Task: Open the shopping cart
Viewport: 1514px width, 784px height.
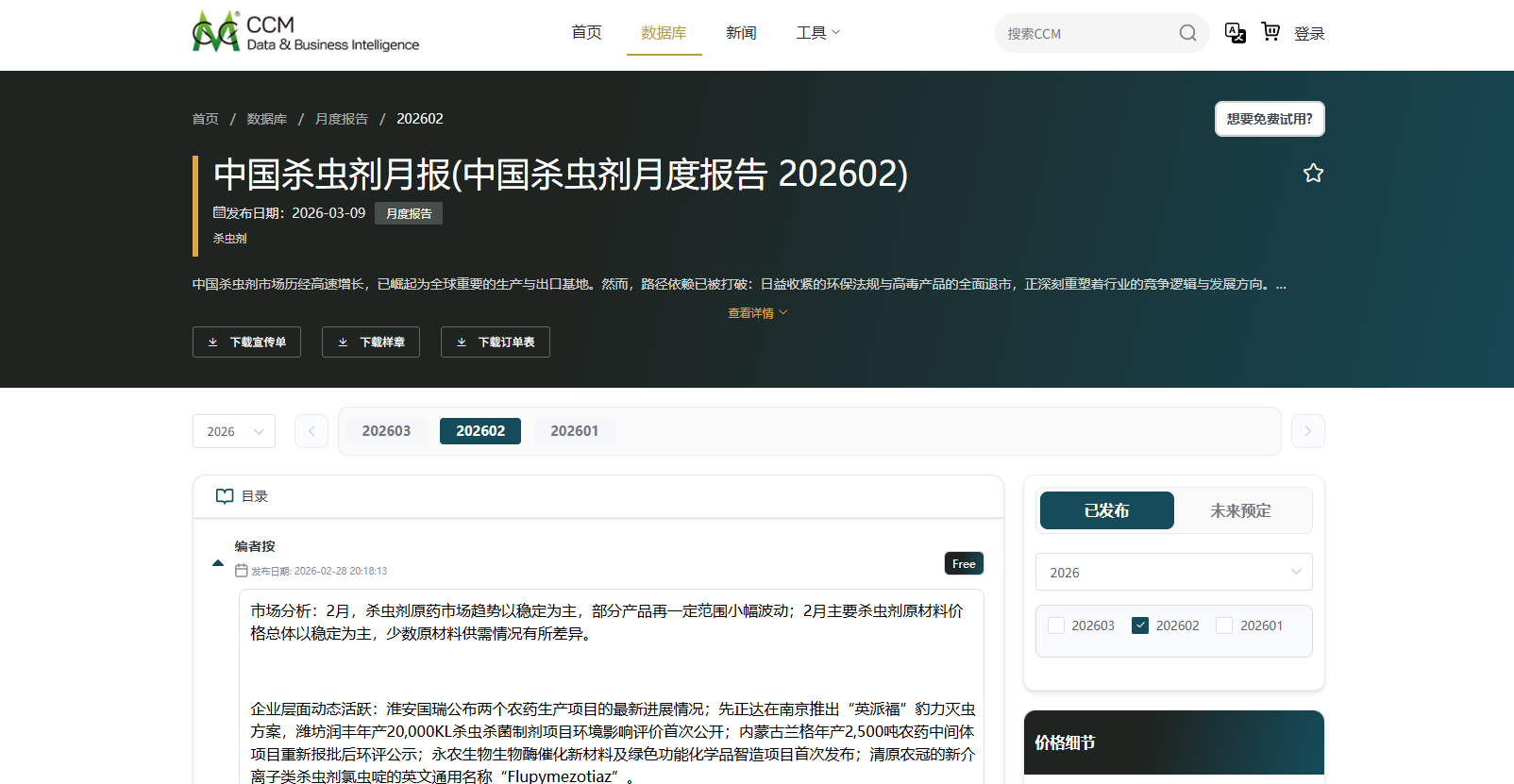Action: (x=1271, y=32)
